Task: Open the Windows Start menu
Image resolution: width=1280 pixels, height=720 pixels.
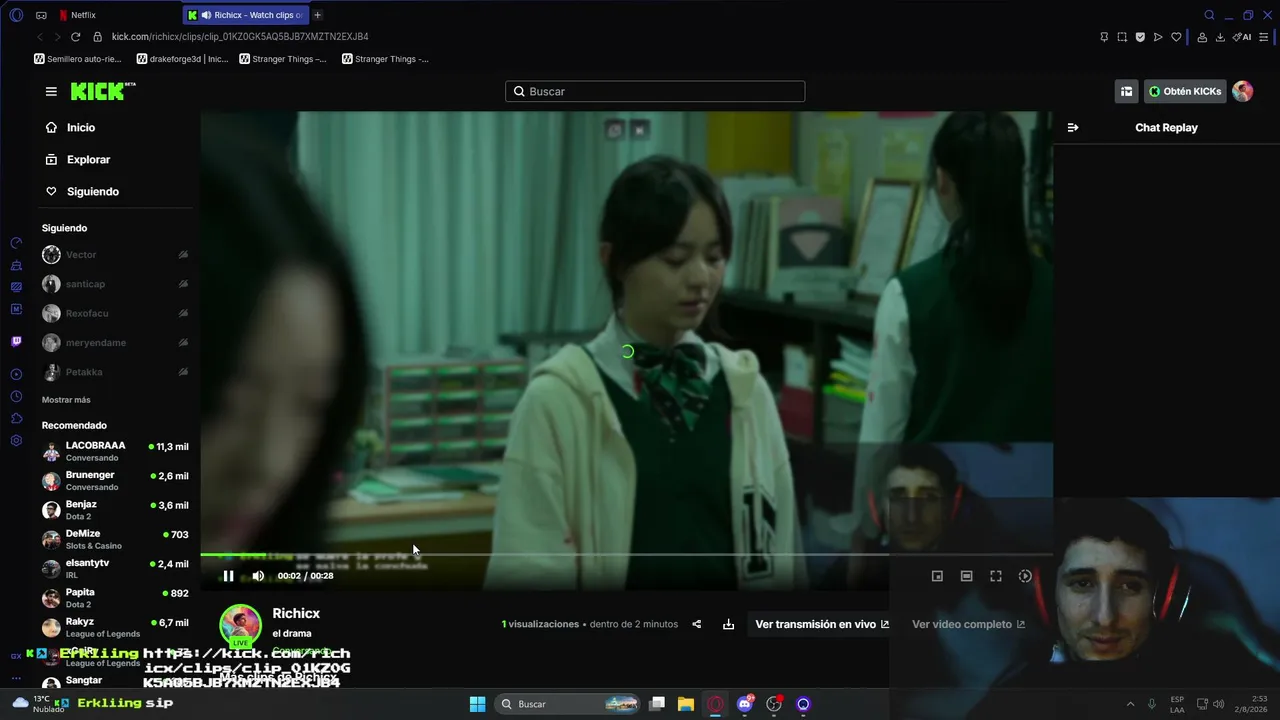Action: (477, 704)
